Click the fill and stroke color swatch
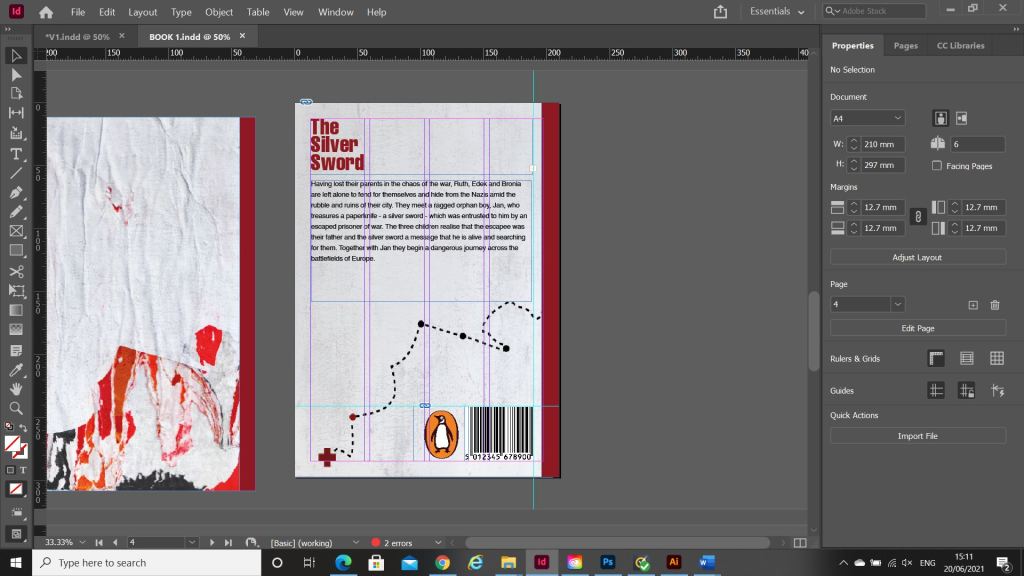This screenshot has height=576, width=1024. [x=15, y=445]
